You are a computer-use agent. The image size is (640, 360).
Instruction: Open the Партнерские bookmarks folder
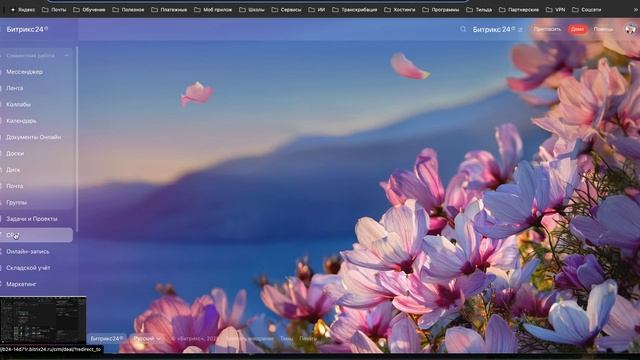coord(519,9)
